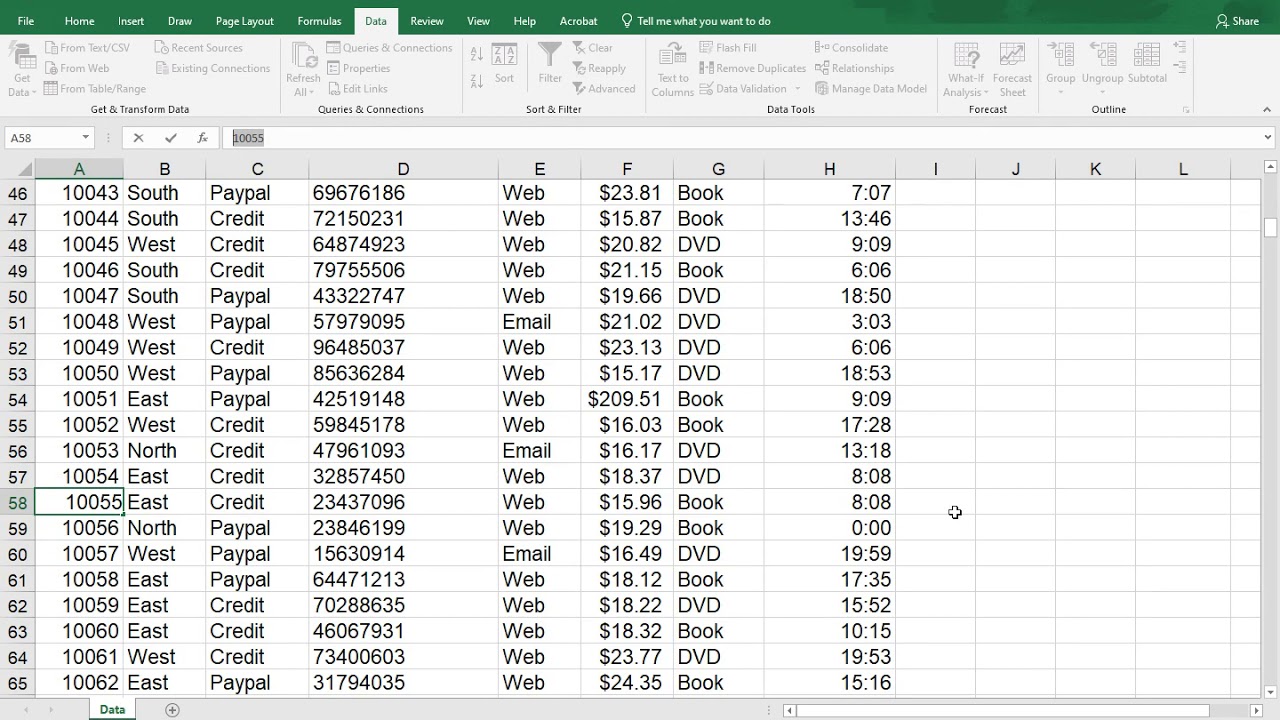Open the Review tab
Screen dimensions: 1280x720
[427, 21]
